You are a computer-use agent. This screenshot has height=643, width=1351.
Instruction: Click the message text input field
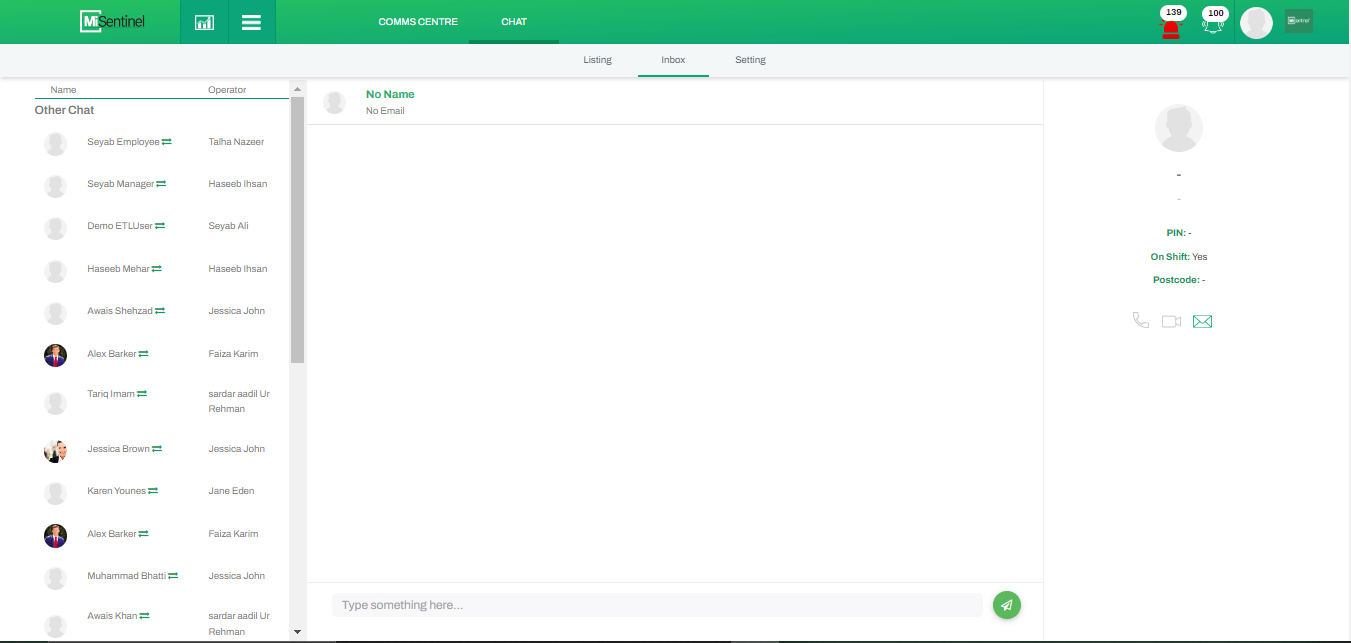tap(656, 605)
